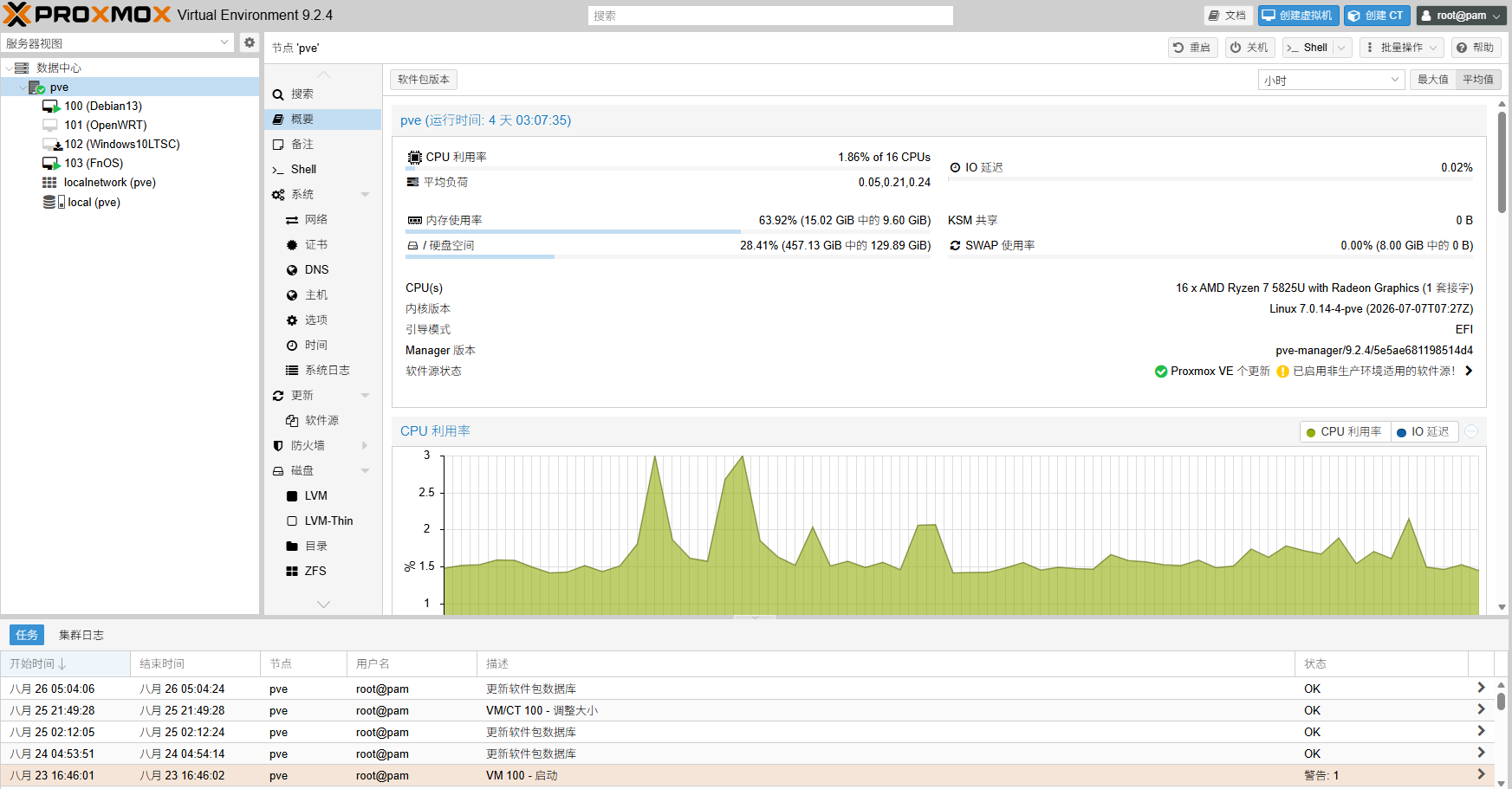Click the 硬盘空间 usage progress bar
The height and width of the screenshot is (789, 1512).
(x=668, y=257)
